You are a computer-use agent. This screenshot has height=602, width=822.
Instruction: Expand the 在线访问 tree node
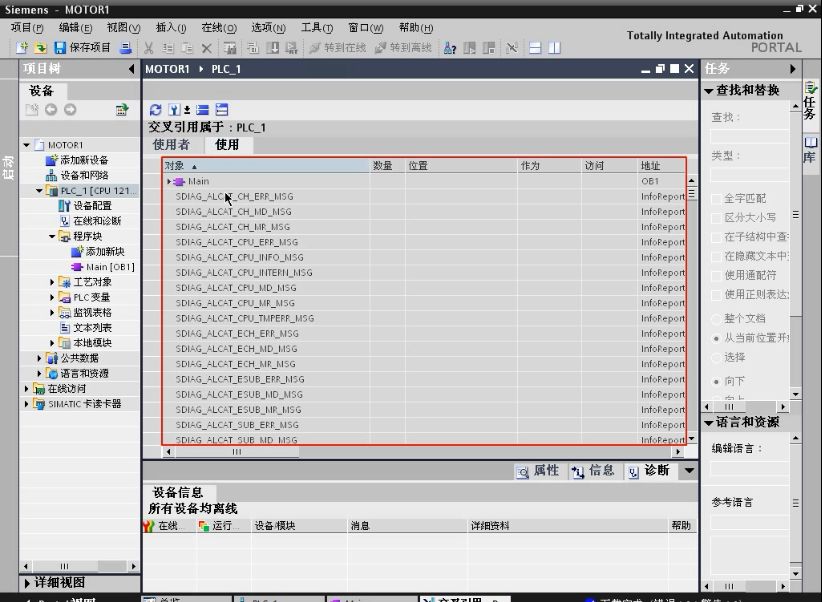[27, 389]
